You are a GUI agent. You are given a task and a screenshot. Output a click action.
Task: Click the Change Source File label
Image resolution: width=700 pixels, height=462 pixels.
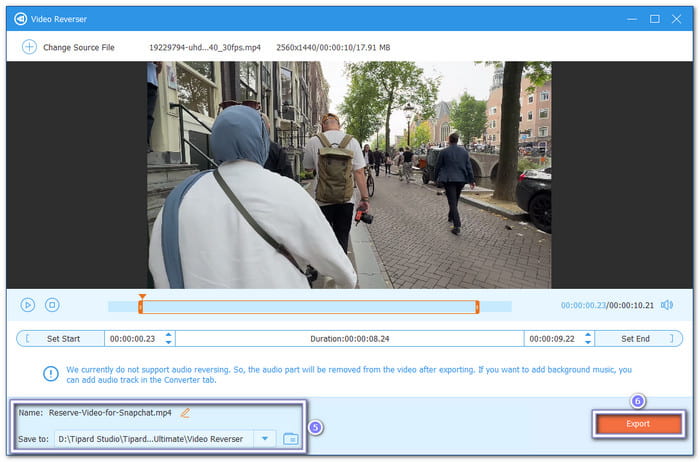[79, 47]
